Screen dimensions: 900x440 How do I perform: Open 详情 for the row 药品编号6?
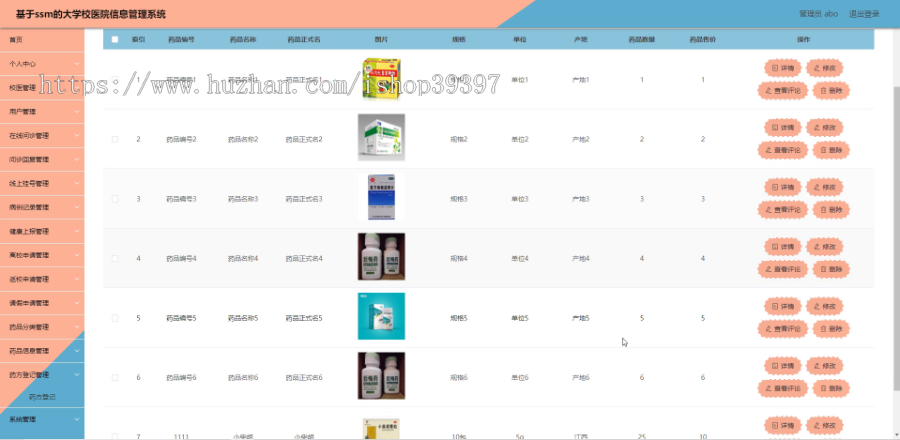pyautogui.click(x=782, y=366)
